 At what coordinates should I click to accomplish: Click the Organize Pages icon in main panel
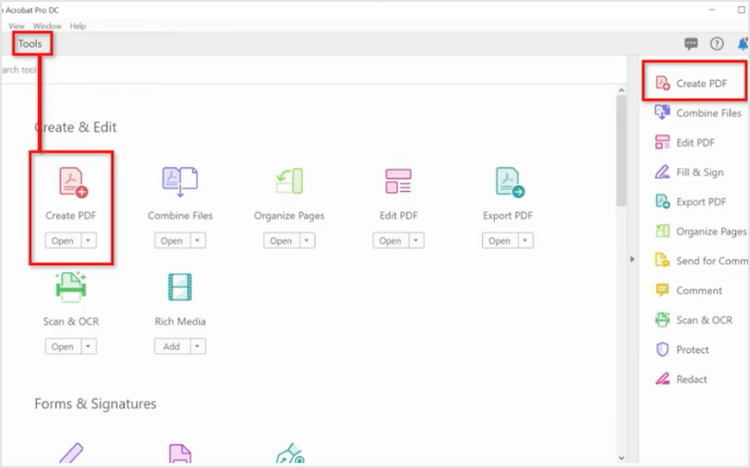click(289, 181)
